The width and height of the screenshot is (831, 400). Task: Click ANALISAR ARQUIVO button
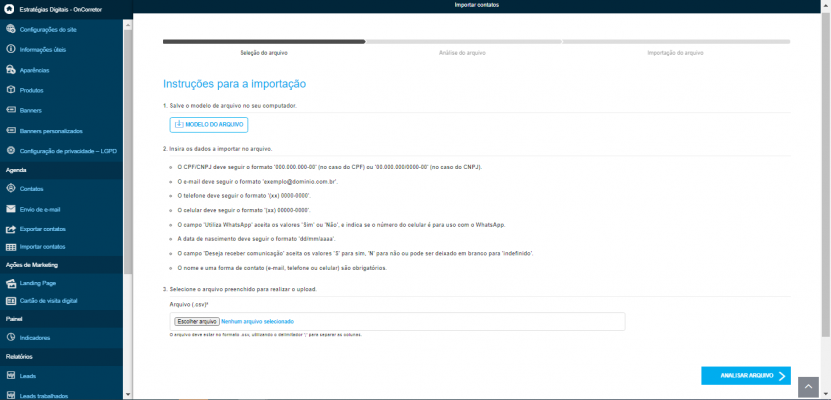tap(746, 376)
